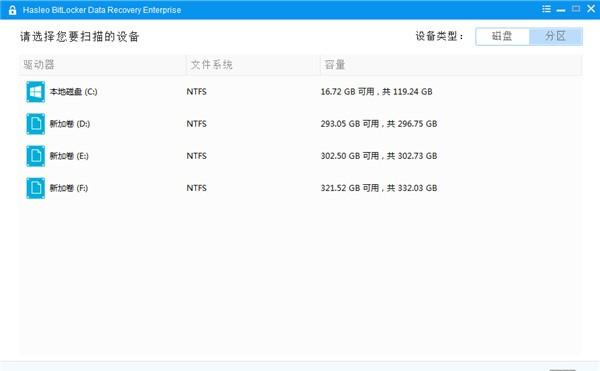Viewport: 600px width, 371px height.
Task: Select the 本地磁盘 (C:) drive row
Action: click(x=301, y=92)
